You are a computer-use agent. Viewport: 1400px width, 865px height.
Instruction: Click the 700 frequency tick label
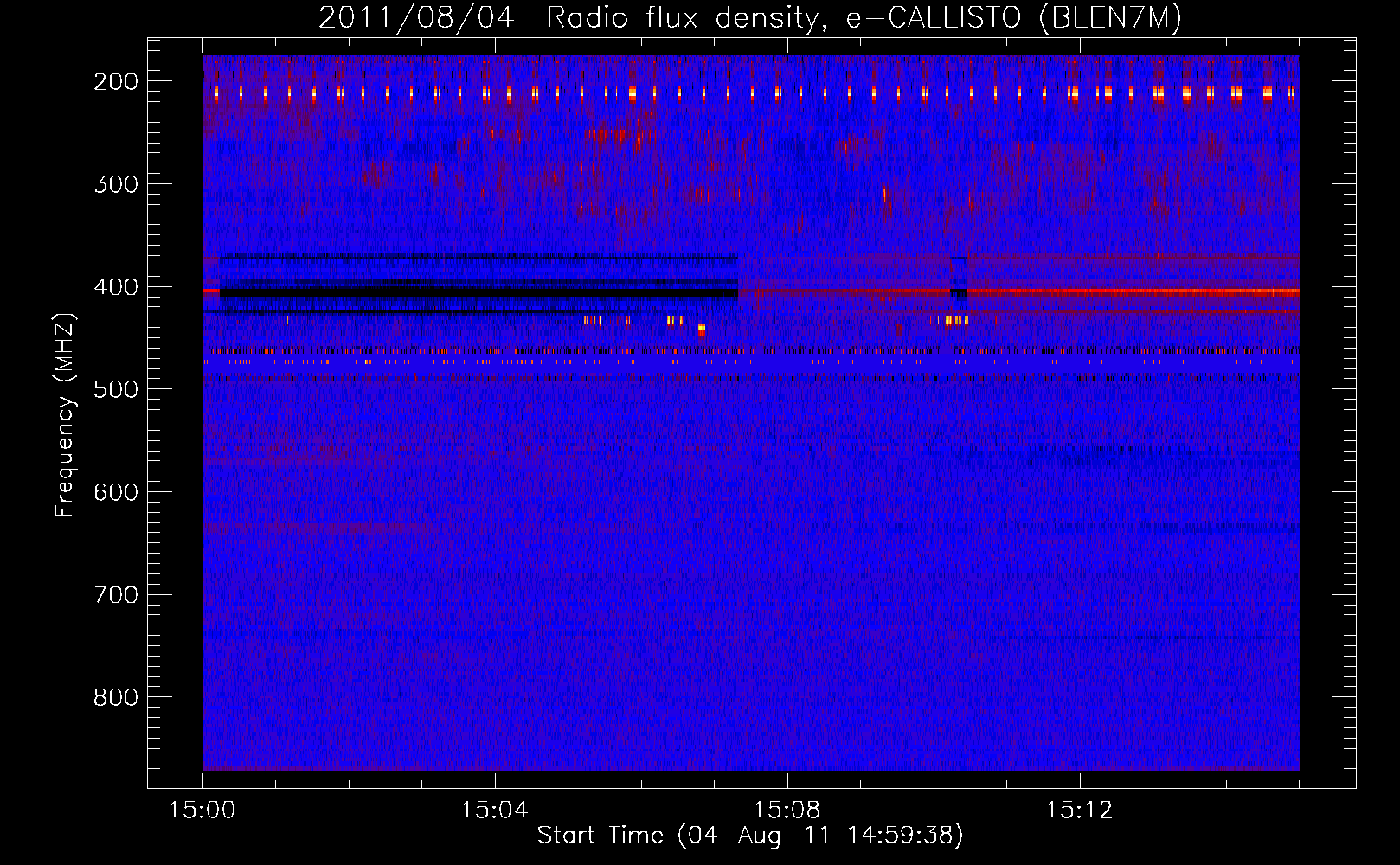pyautogui.click(x=116, y=595)
